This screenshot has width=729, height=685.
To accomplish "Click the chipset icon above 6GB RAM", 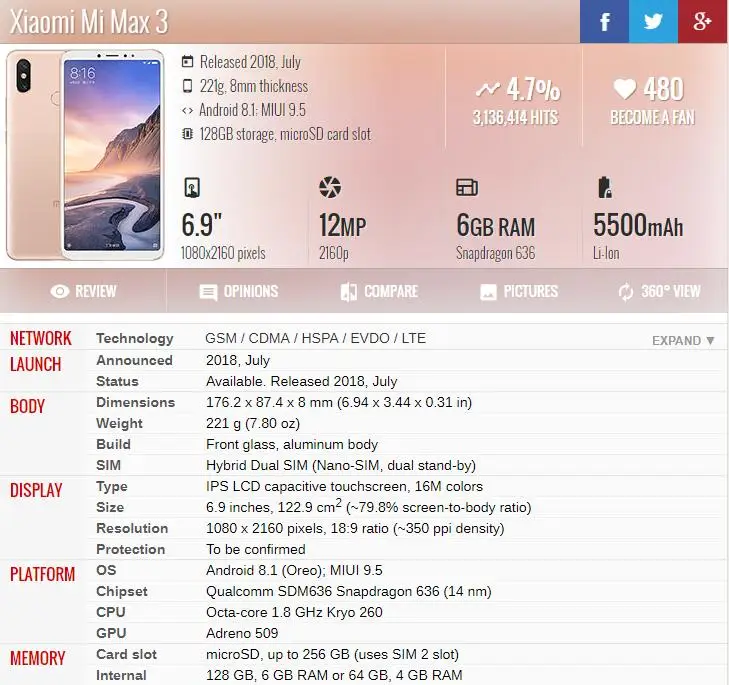I will [467, 187].
